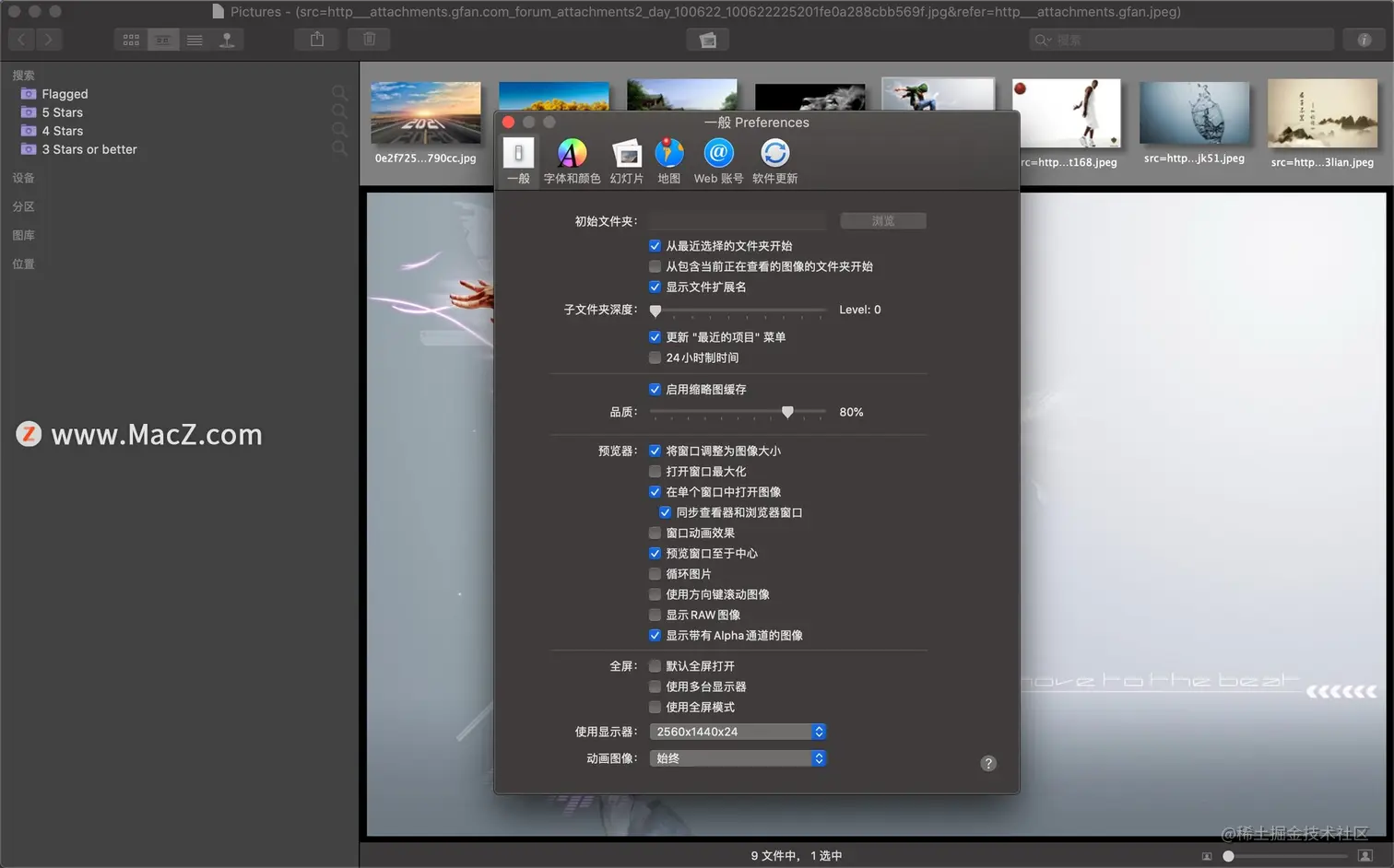Toggle 更新“最近的项目”菜单 checkbox
This screenshot has height=868, width=1394.
pos(655,337)
